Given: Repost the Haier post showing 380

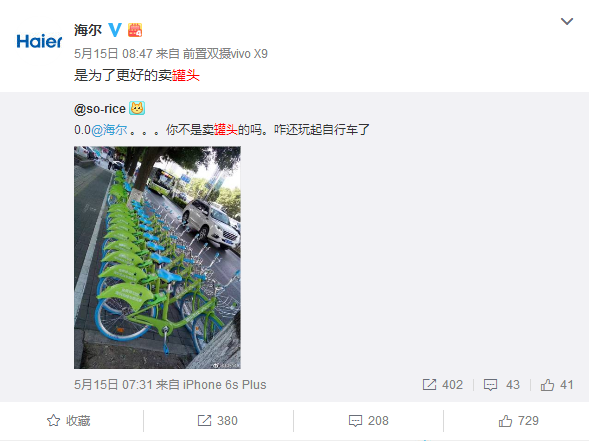Looking at the screenshot, I should click(218, 421).
